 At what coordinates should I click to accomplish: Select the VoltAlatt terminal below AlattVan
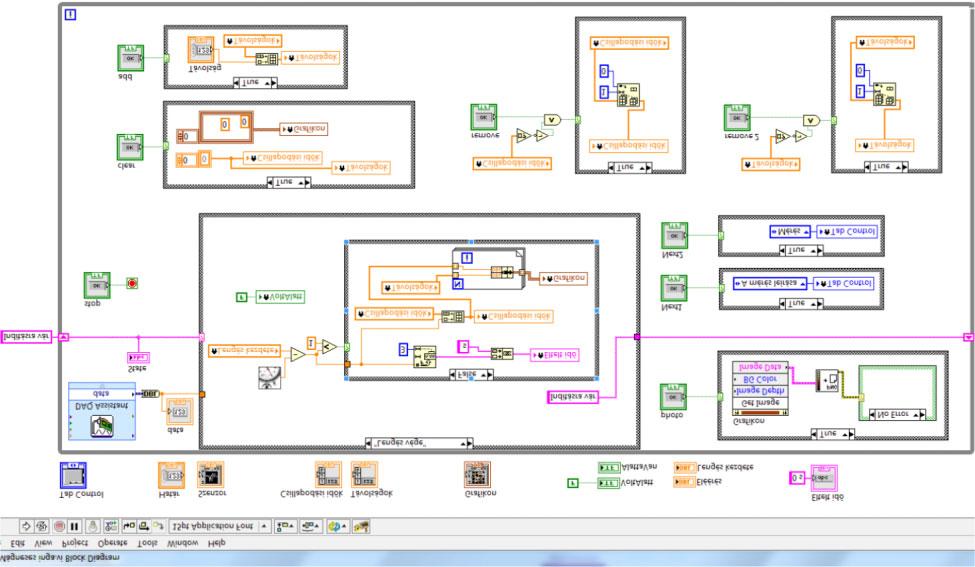[x=609, y=483]
